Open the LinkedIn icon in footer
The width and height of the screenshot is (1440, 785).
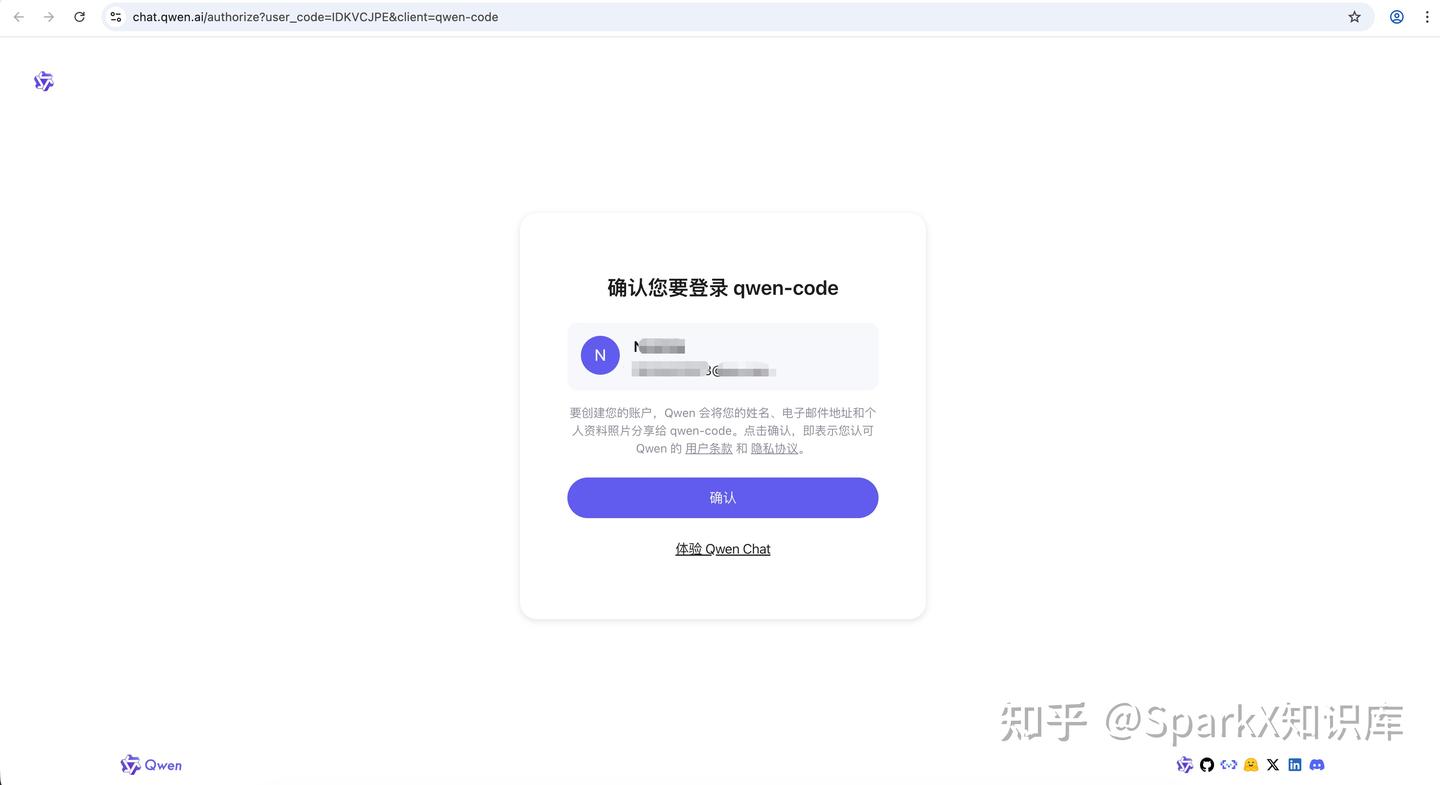[x=1295, y=765]
